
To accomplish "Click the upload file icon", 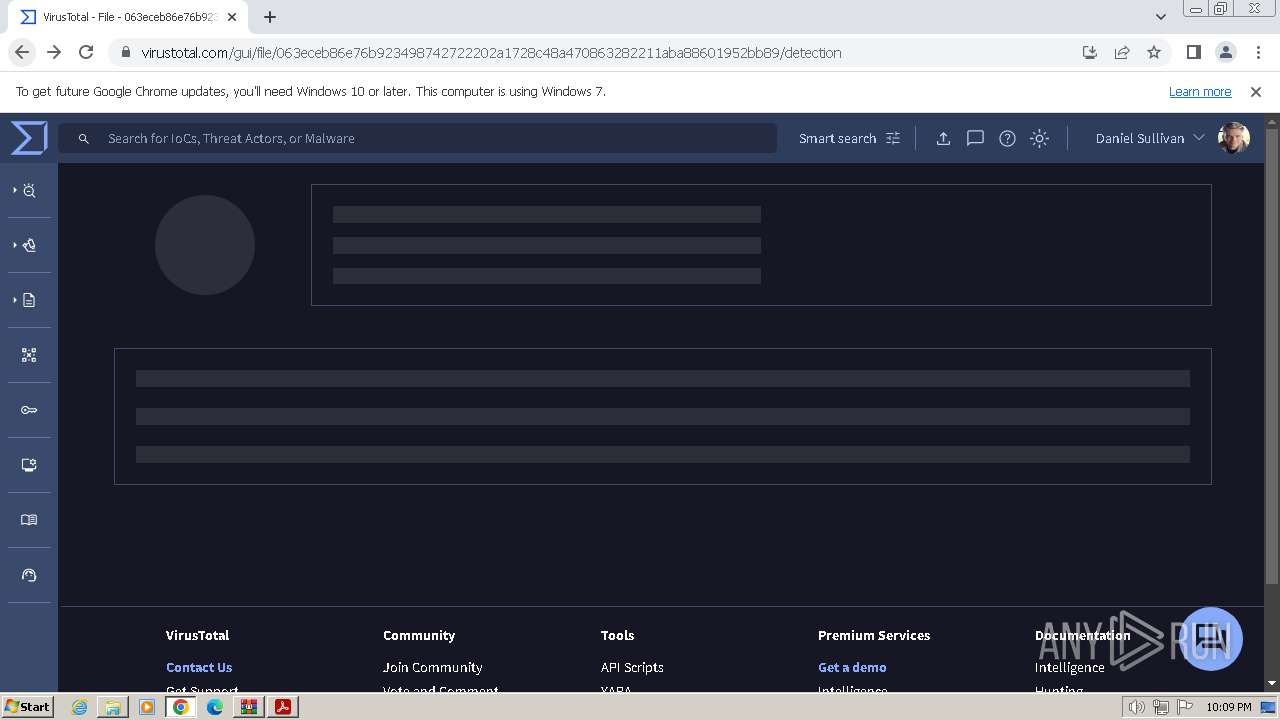I will point(943,138).
